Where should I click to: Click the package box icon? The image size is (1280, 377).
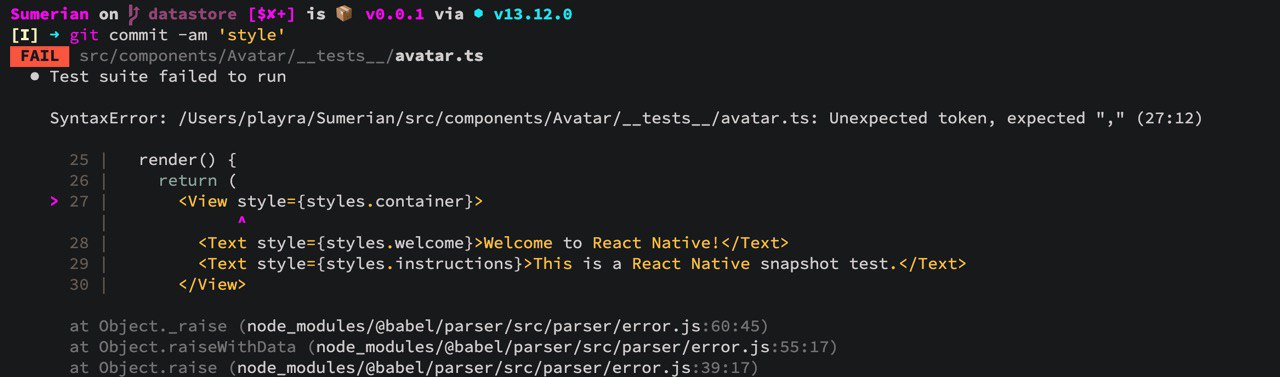pos(344,15)
